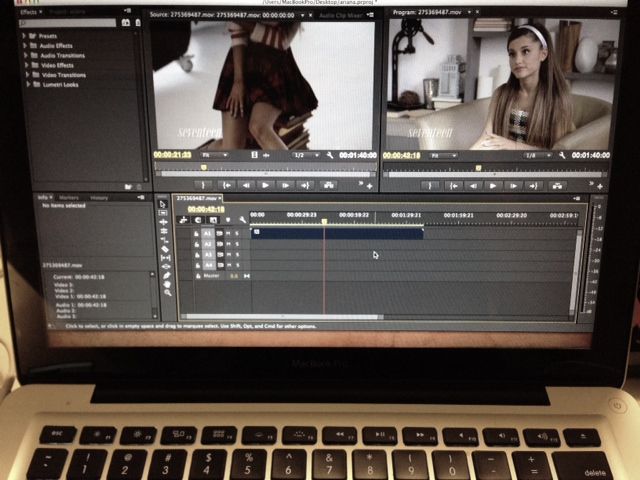The image size is (640, 480).
Task: Expand the Video Transitions folder
Action: (x=27, y=75)
